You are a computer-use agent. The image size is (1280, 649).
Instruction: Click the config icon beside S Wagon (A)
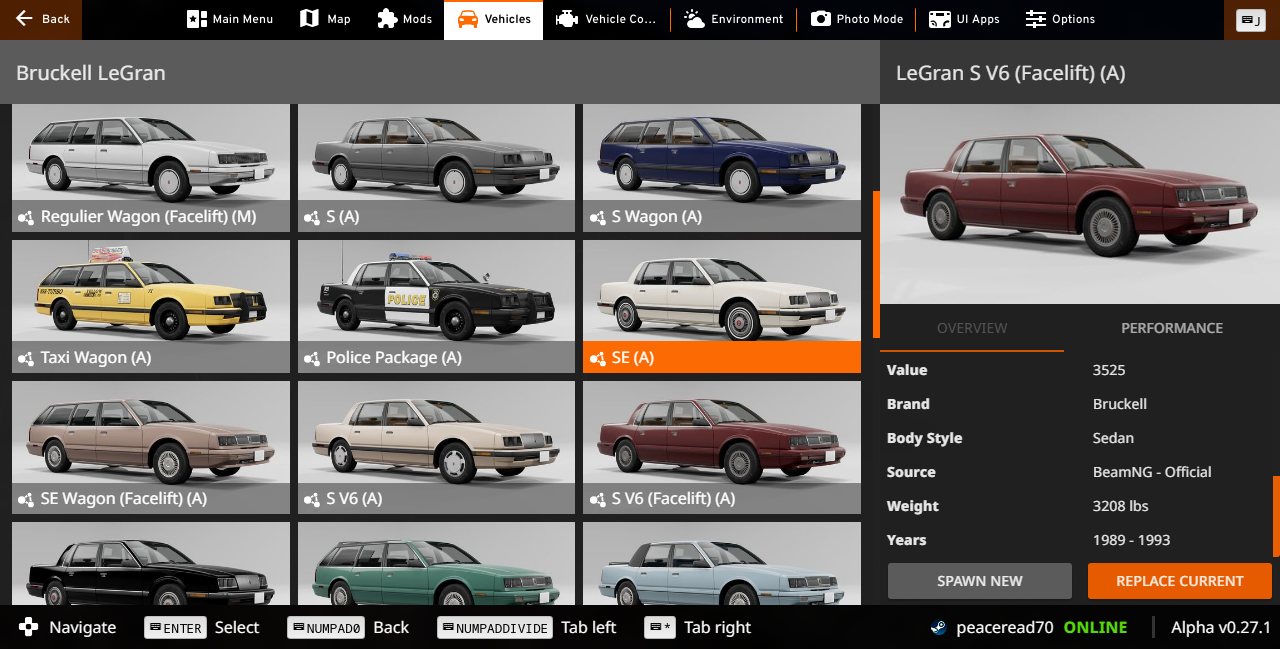[597, 217]
